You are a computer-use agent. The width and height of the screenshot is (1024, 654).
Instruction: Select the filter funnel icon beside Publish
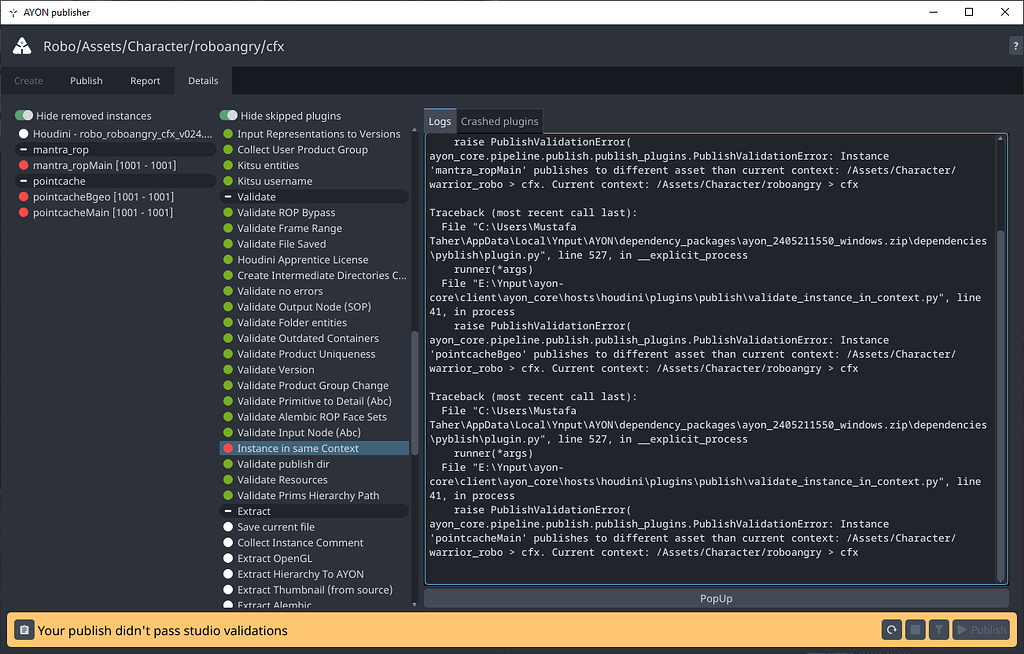(x=941, y=630)
